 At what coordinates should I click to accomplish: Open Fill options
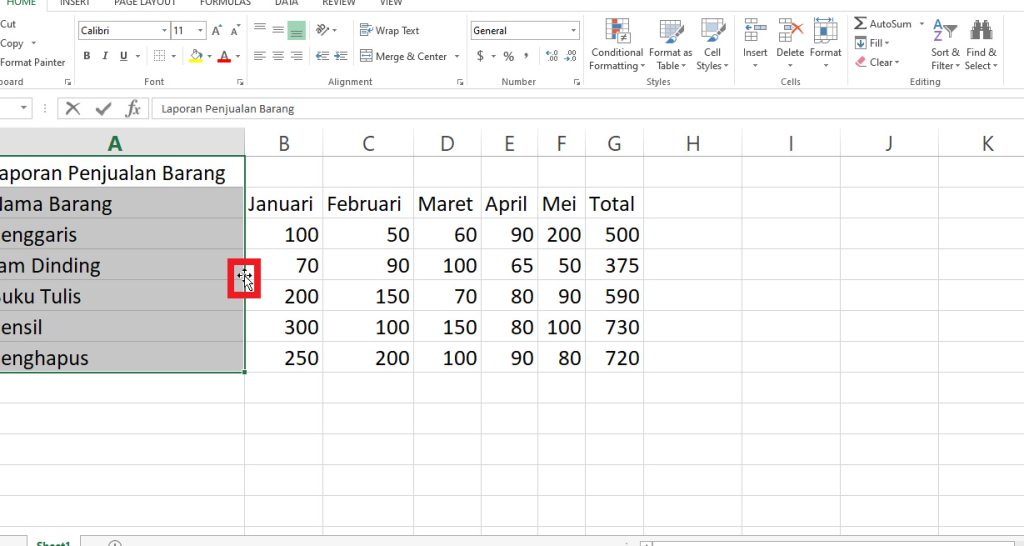pyautogui.click(x=872, y=43)
